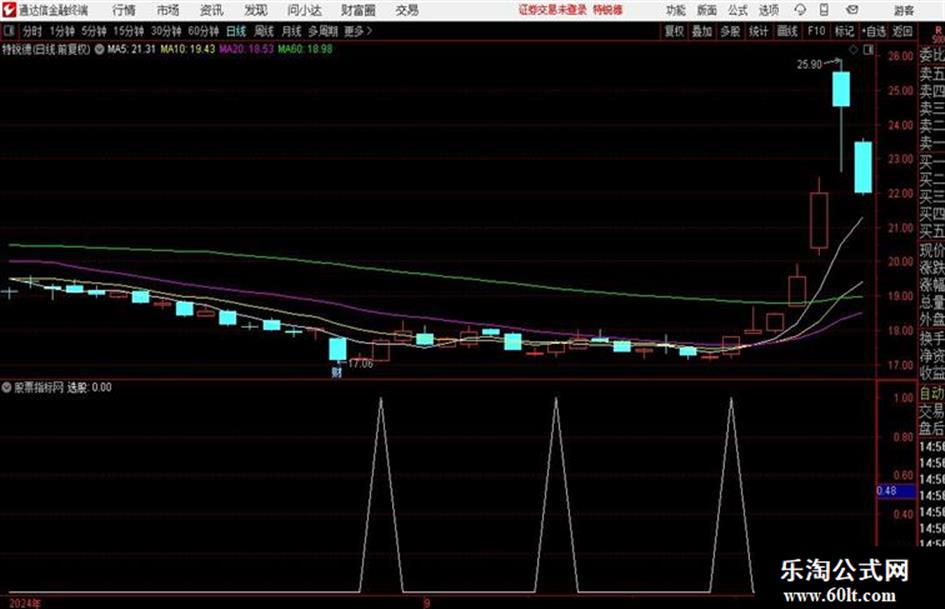
Task: Click the diamond icon at chart top-right
Action: [853, 50]
